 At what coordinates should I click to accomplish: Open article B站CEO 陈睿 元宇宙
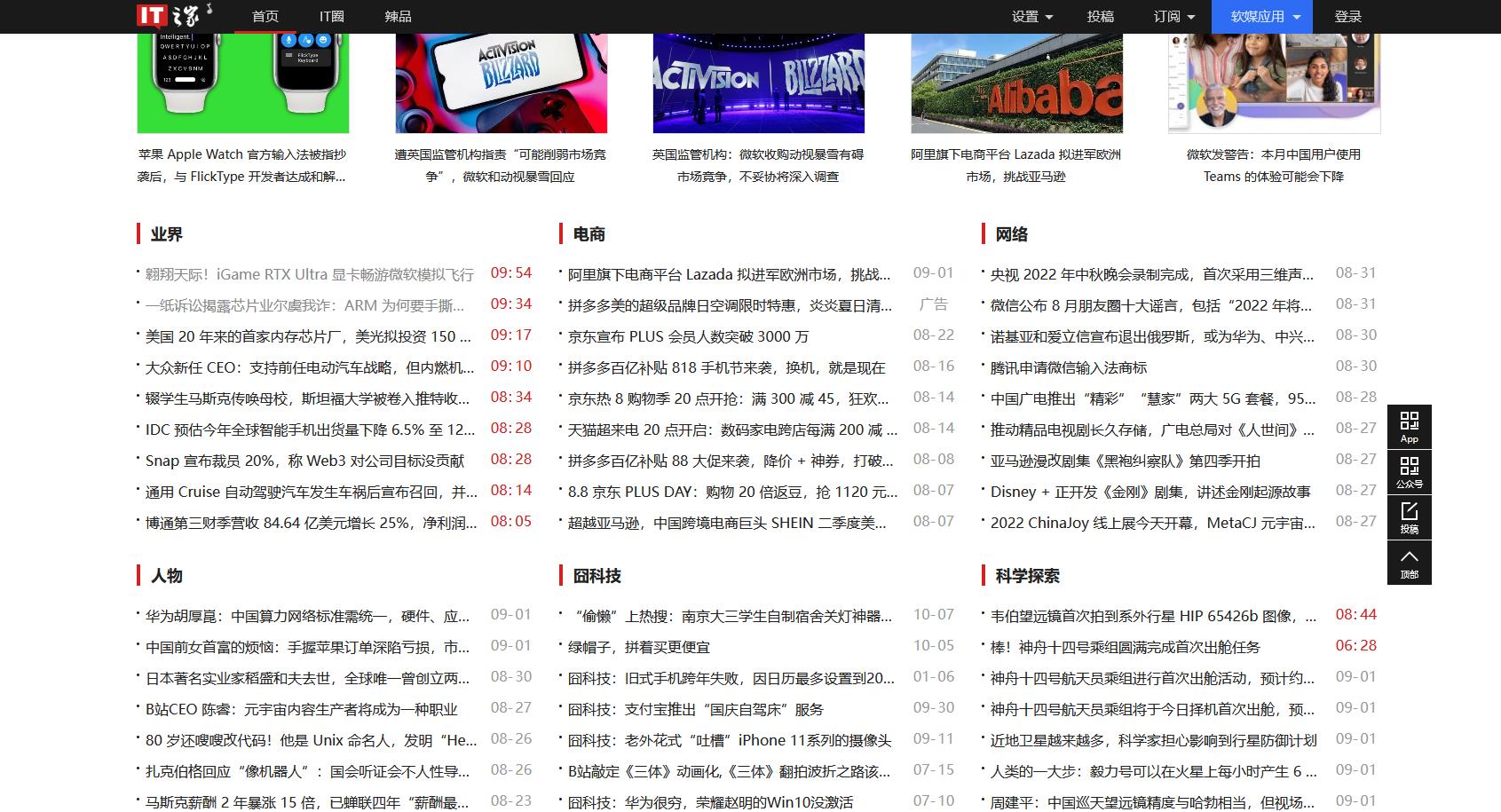click(x=302, y=709)
